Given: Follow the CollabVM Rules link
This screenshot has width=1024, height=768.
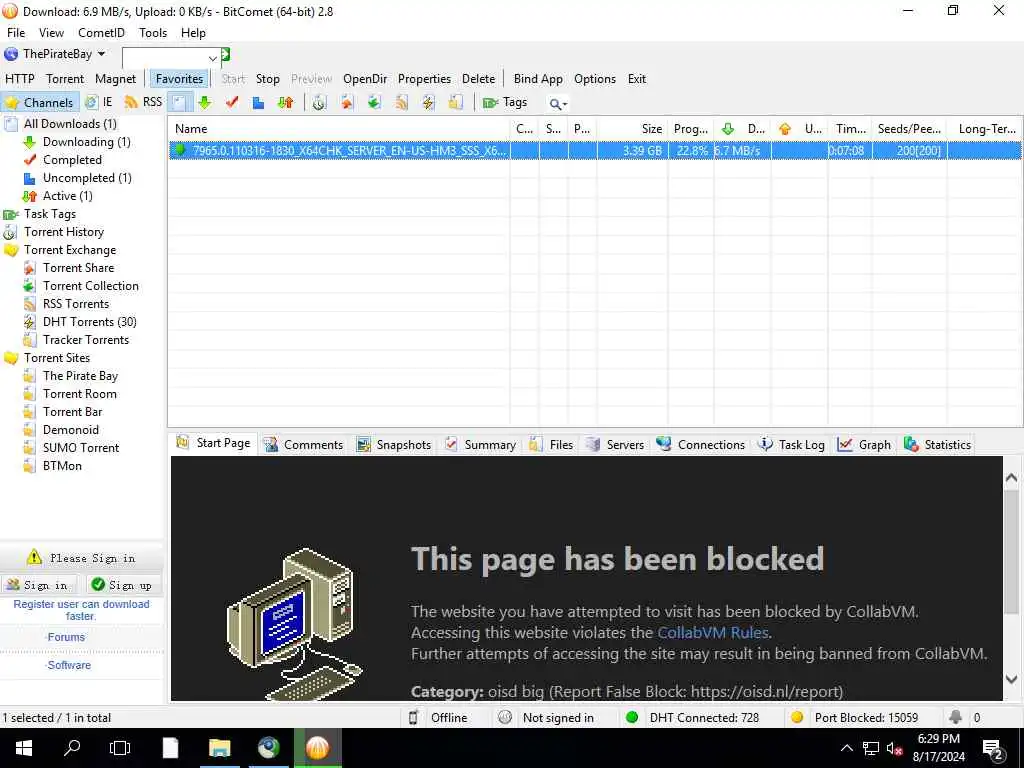Looking at the screenshot, I should point(712,633).
